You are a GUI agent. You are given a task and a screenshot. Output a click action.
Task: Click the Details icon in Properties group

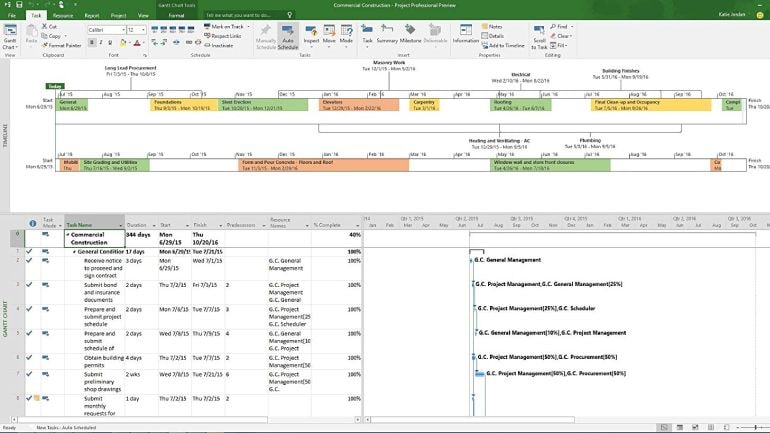[x=485, y=36]
